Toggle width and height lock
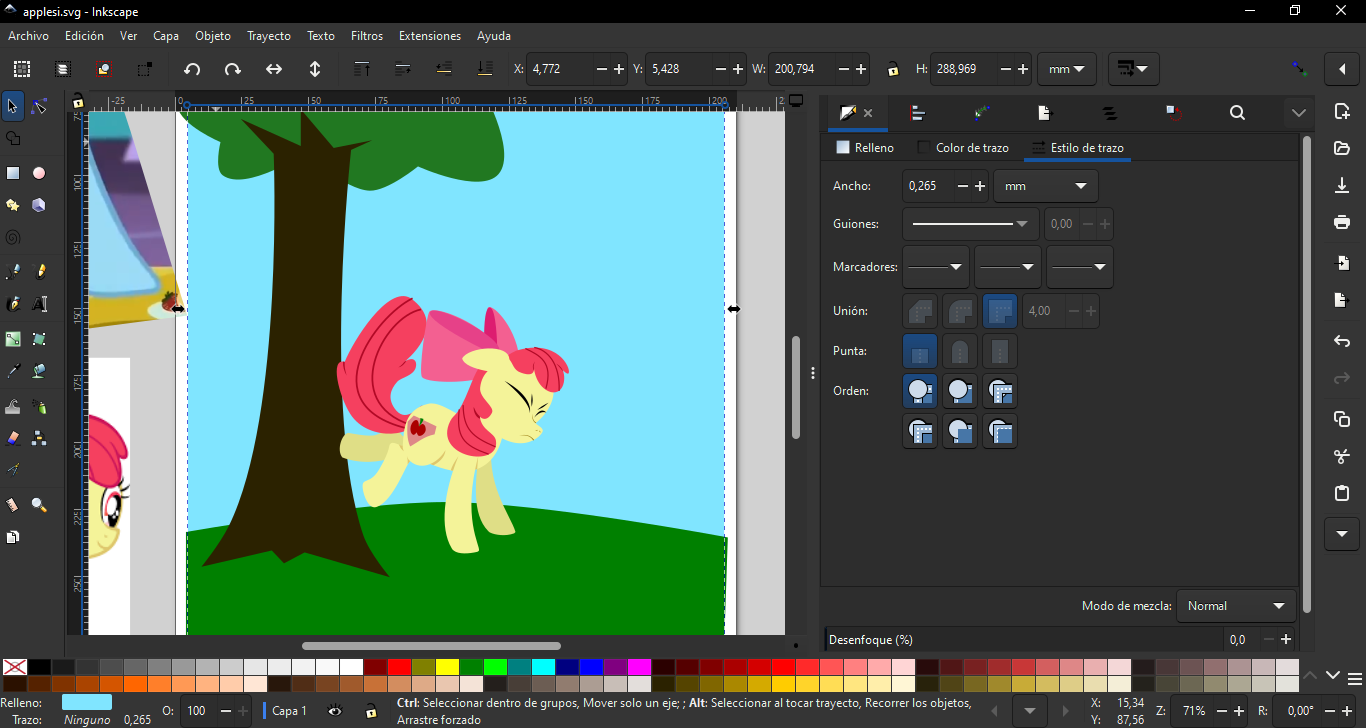 click(x=892, y=70)
